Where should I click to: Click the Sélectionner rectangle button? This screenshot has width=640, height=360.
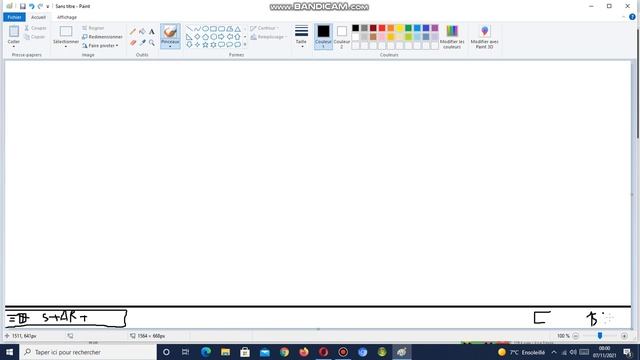pyautogui.click(x=66, y=31)
